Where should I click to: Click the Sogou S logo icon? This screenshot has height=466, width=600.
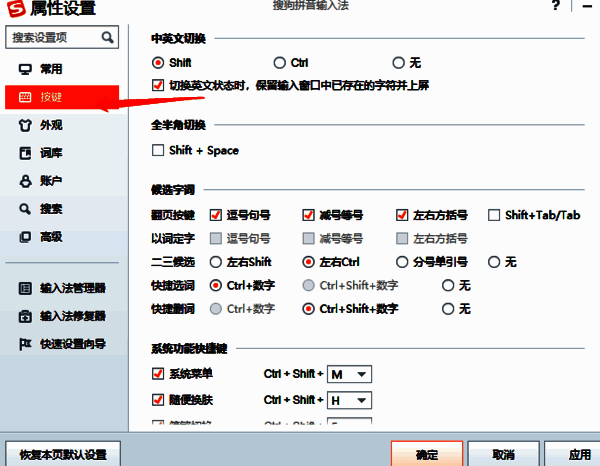click(x=16, y=8)
